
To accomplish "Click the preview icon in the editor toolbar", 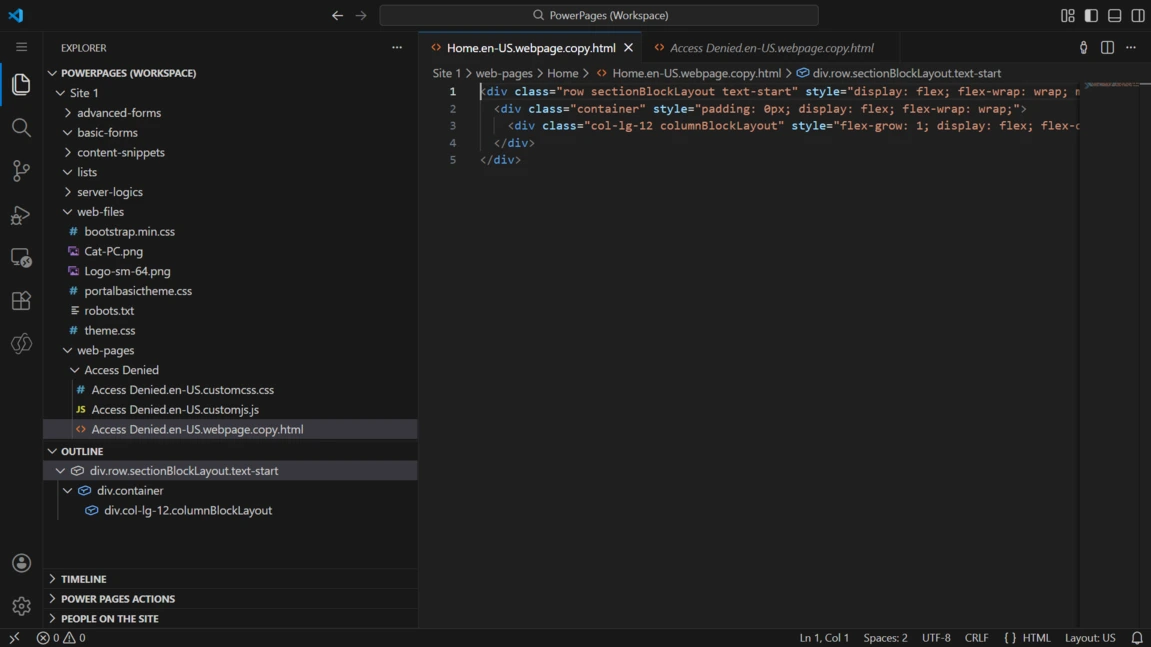I will pyautogui.click(x=1083, y=48).
